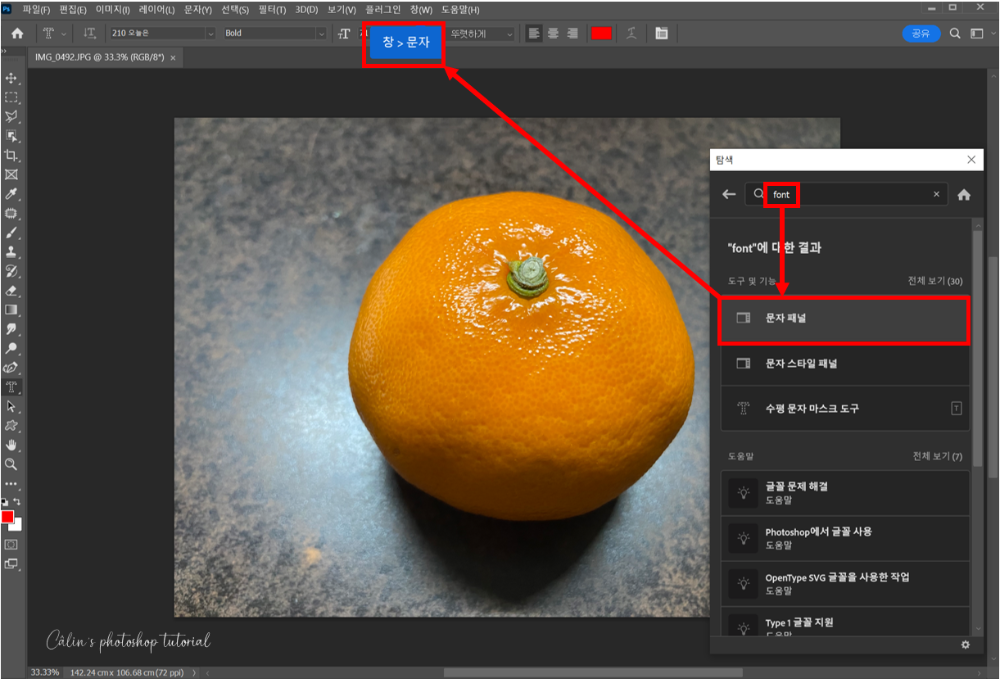Select the Gradient tool
The image size is (1000, 680).
pos(11,310)
